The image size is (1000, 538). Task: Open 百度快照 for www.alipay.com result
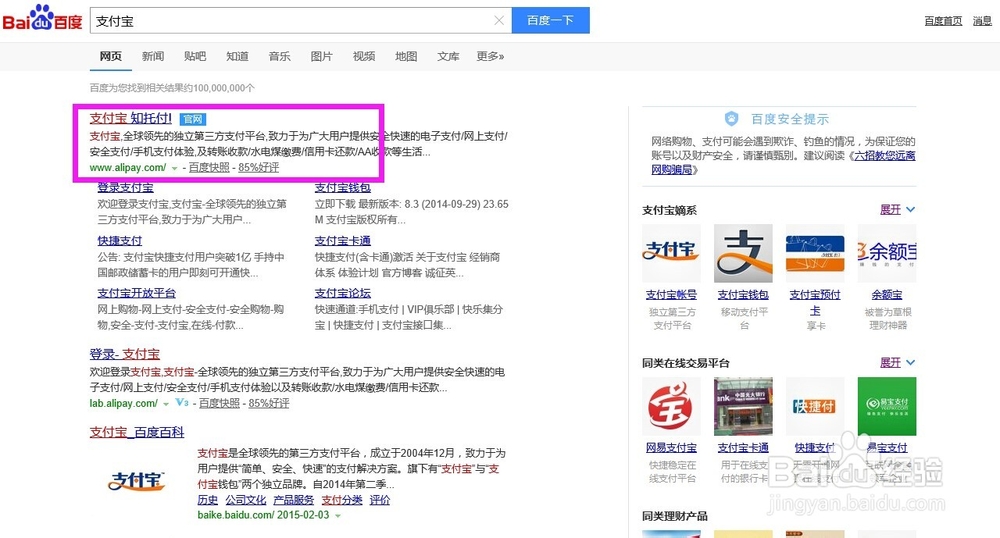(x=209, y=168)
